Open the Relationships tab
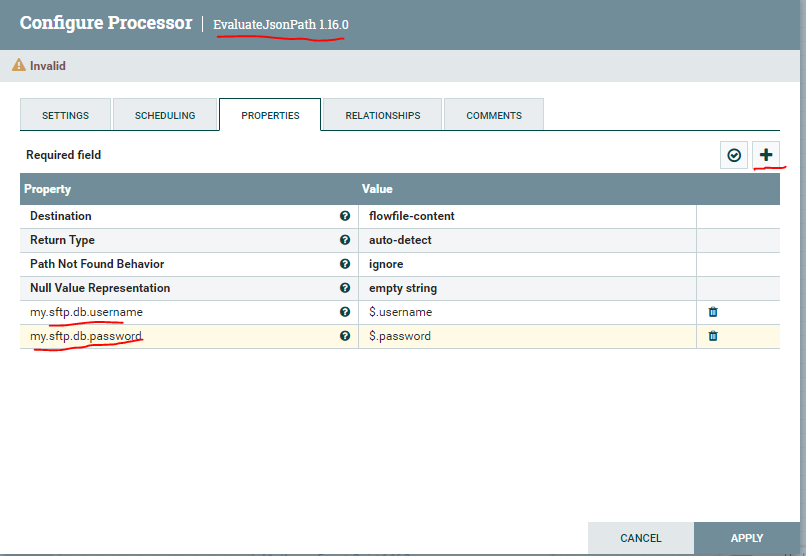Viewport: 806px width, 556px height. coord(382,115)
